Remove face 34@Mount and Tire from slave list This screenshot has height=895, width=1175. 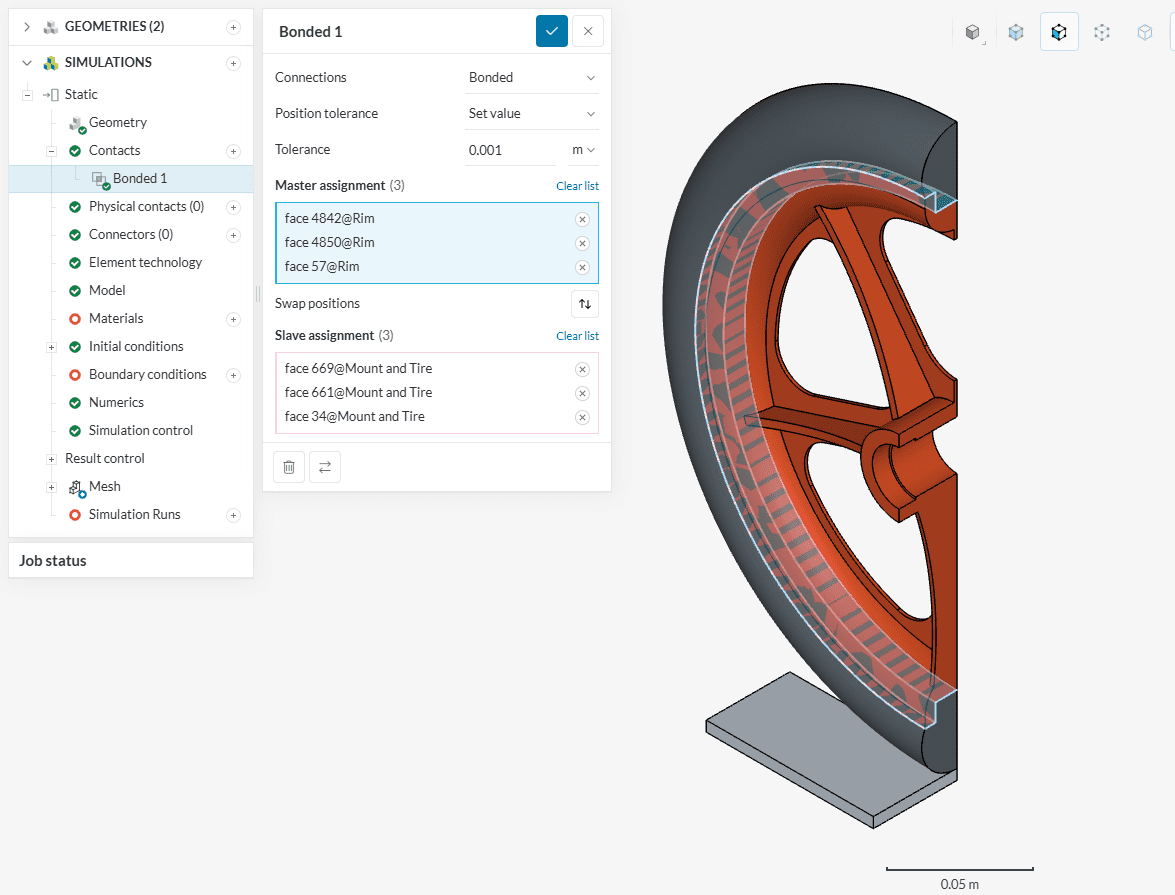582,417
